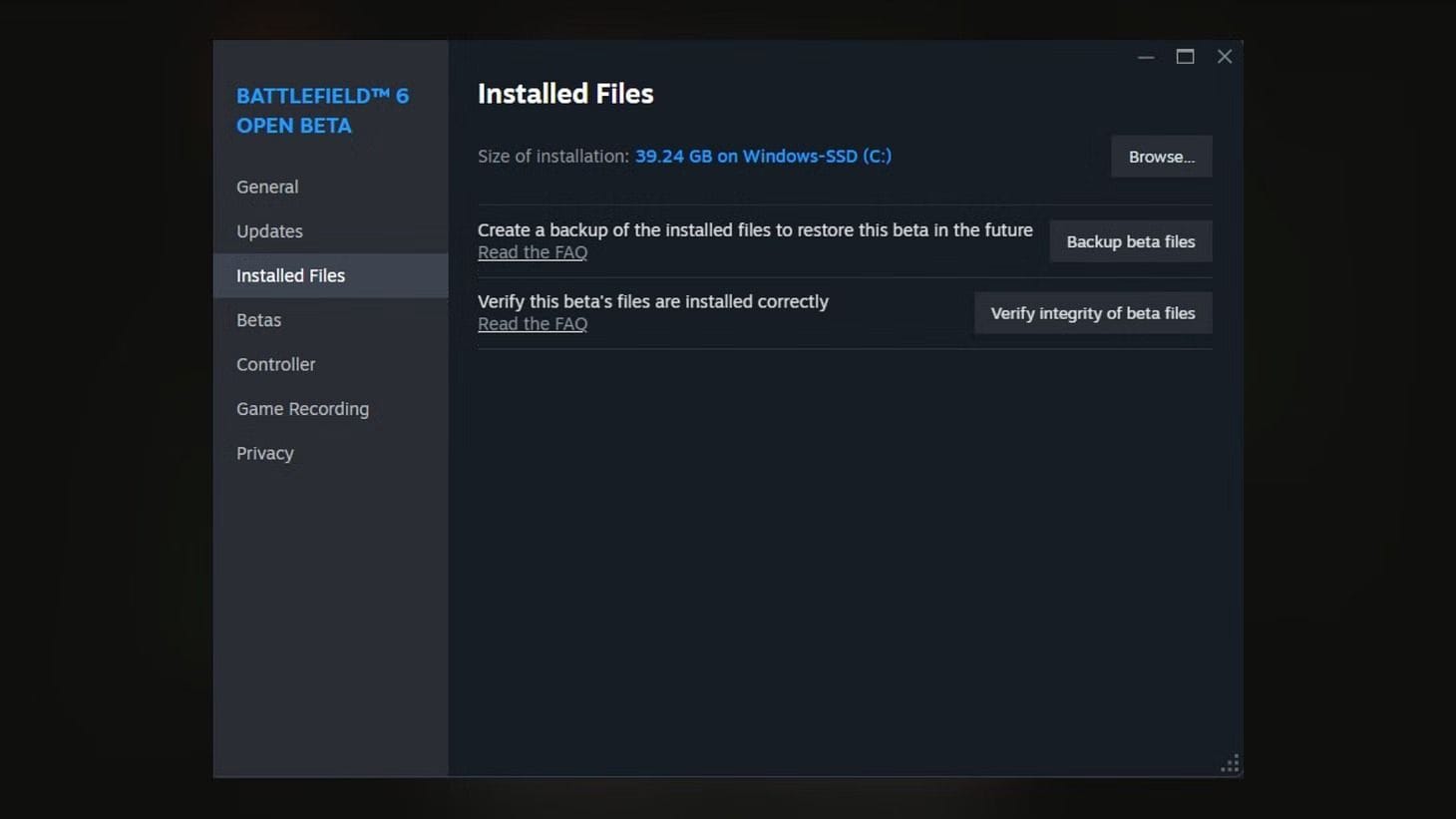The height and width of the screenshot is (819, 1456).
Task: Open the General settings section
Action: point(266,187)
